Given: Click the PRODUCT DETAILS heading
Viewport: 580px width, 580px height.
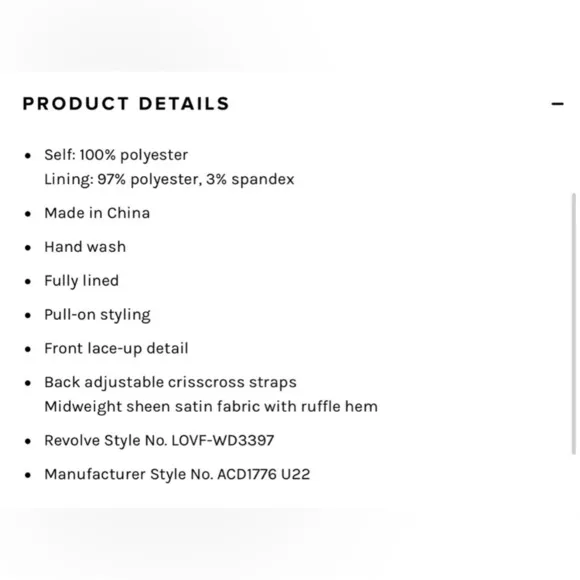Looking at the screenshot, I should [126, 104].
